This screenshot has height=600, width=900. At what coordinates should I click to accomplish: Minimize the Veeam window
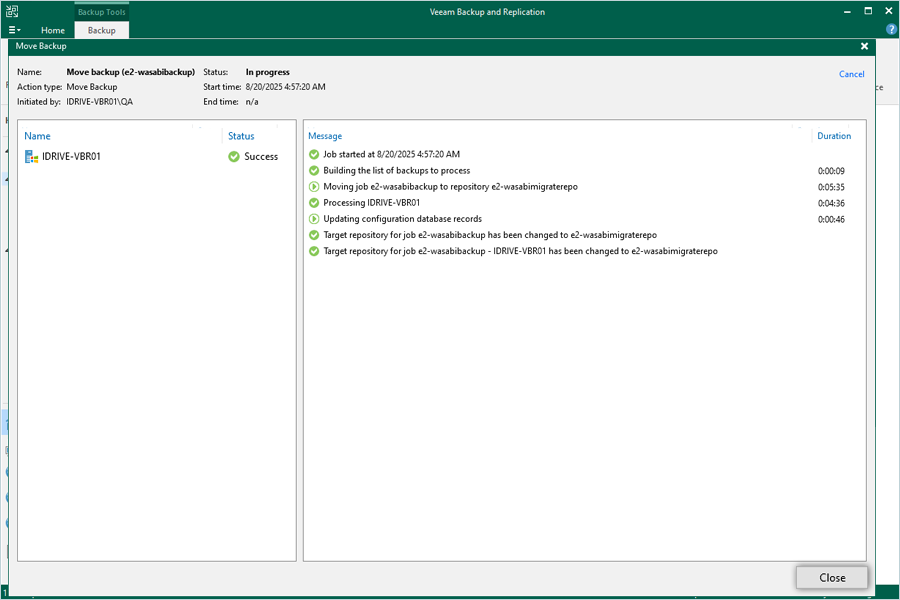(x=847, y=11)
